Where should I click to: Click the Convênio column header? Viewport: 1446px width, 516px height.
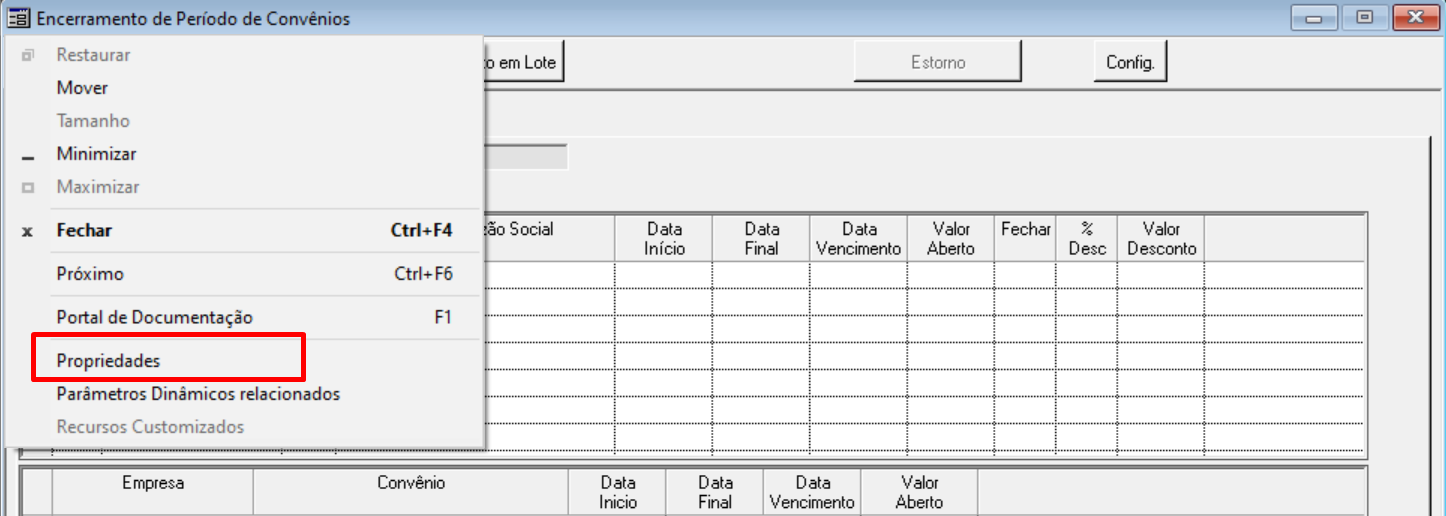[411, 492]
